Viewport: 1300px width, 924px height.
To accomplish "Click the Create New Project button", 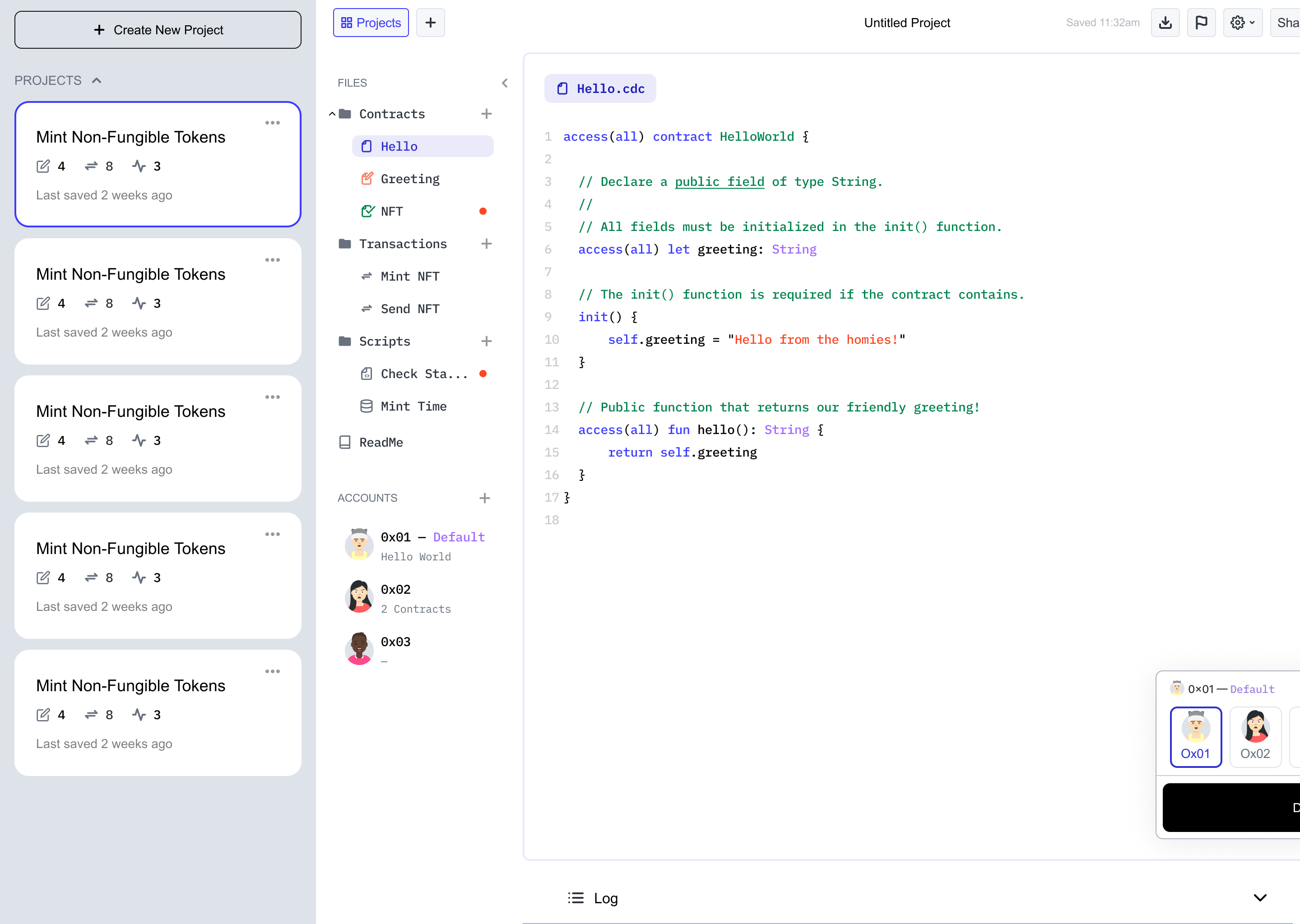I will pos(158,30).
